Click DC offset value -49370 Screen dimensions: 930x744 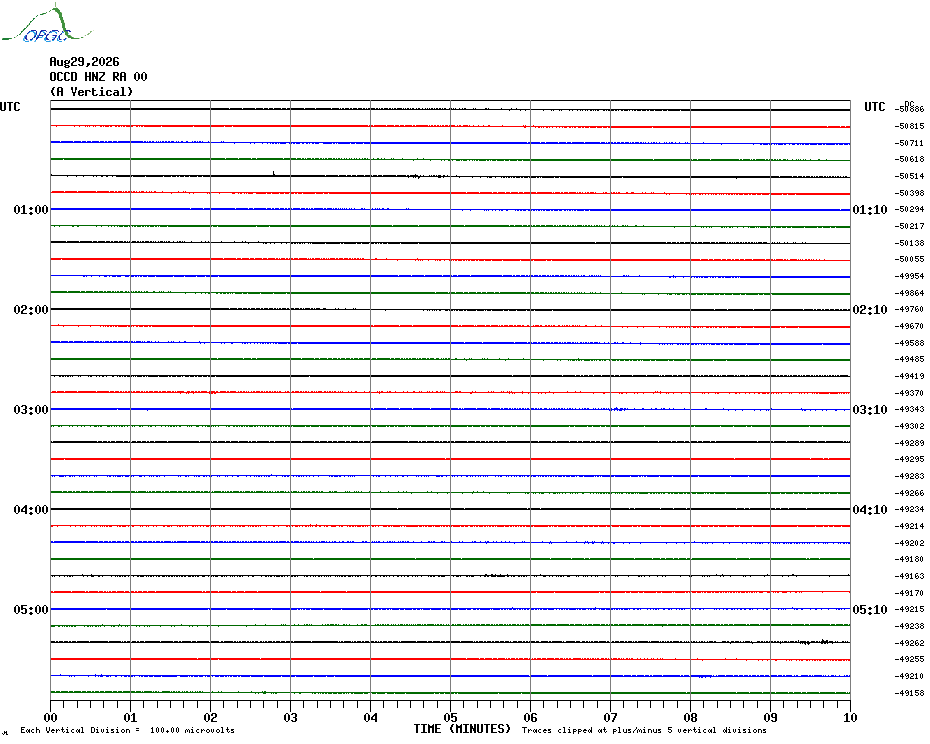(x=910, y=393)
